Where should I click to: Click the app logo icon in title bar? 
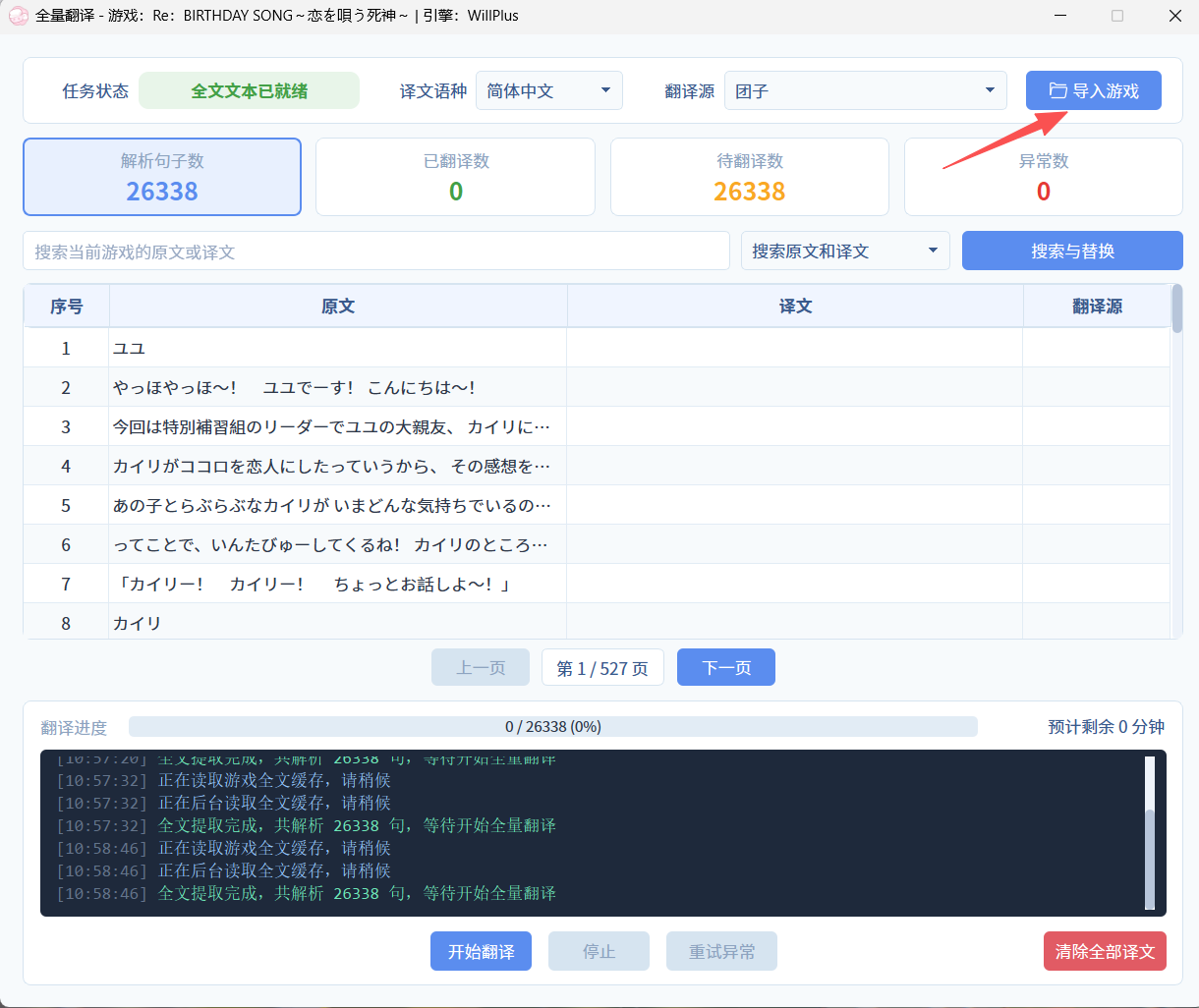[x=19, y=16]
